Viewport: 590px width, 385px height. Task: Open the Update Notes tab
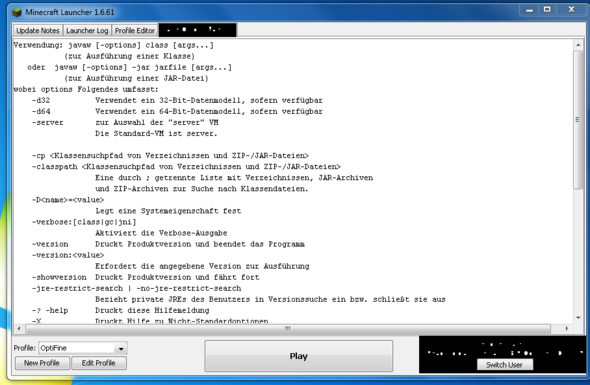[x=38, y=30]
